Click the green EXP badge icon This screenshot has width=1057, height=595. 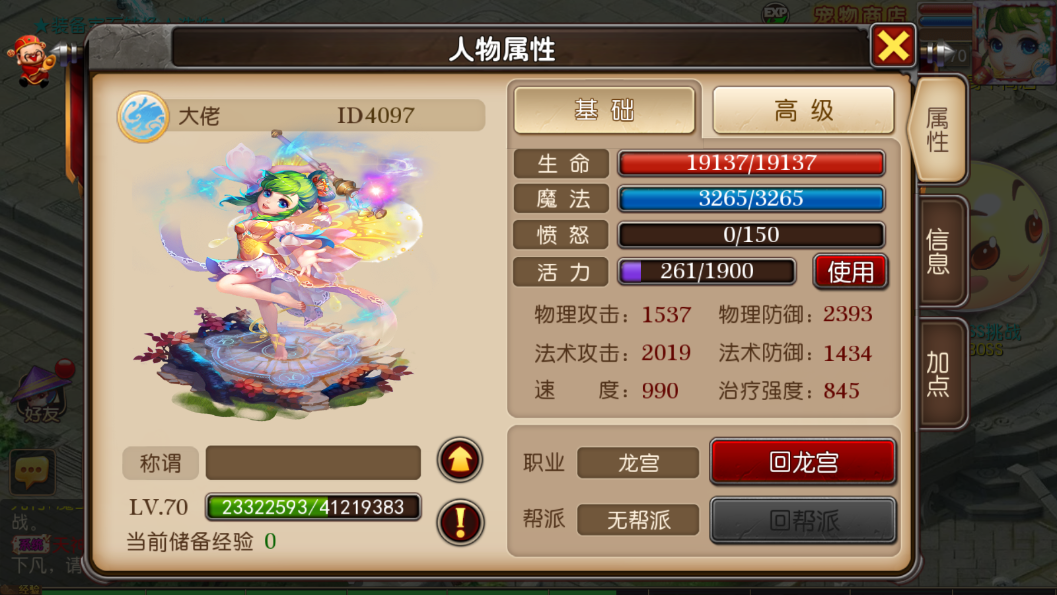click(775, 13)
